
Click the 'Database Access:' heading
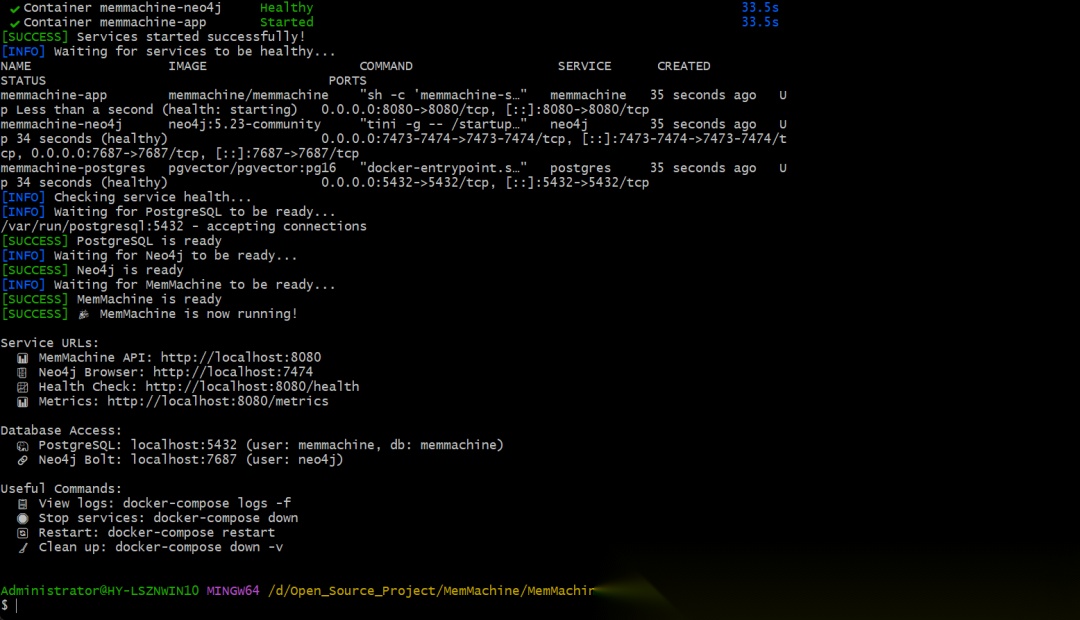click(x=61, y=431)
